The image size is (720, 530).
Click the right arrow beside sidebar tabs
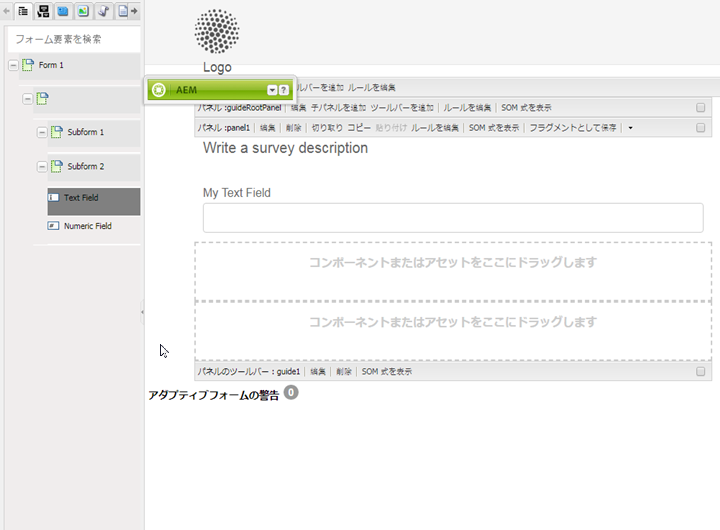(134, 11)
